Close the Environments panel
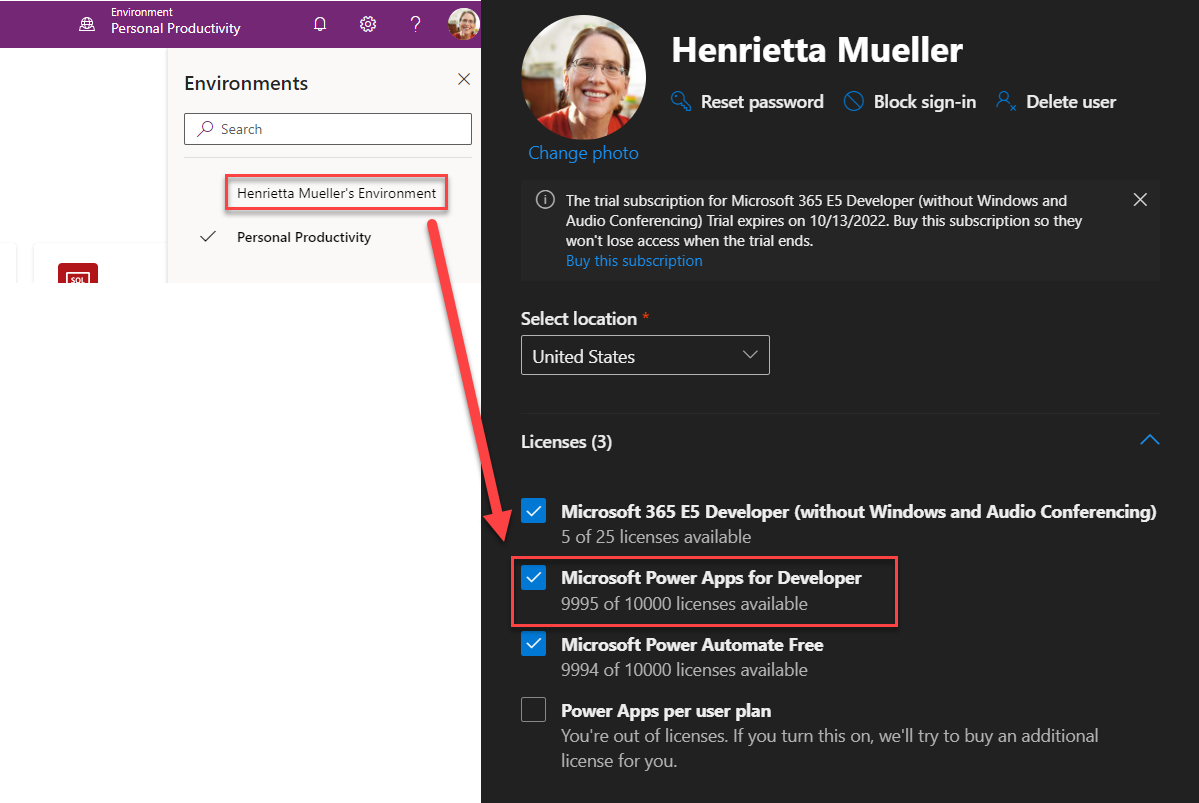The image size is (1199, 803). 463,80
